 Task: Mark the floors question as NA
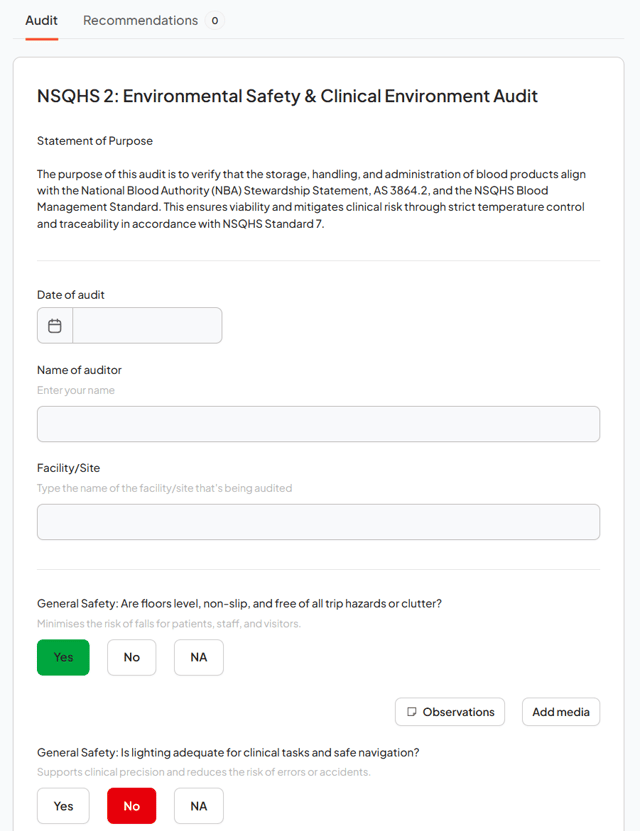(198, 657)
